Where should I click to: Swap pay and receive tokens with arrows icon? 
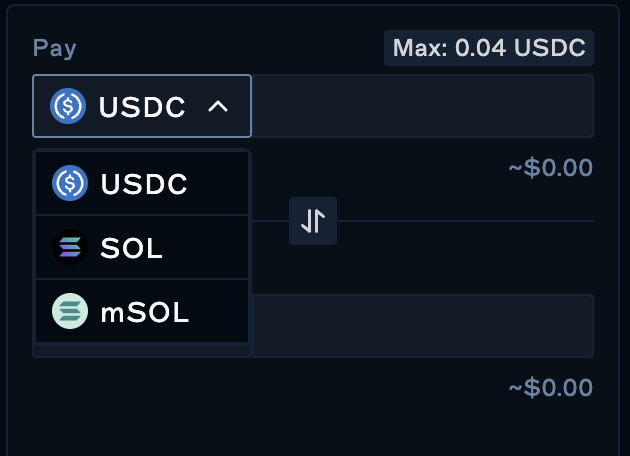[x=313, y=221]
